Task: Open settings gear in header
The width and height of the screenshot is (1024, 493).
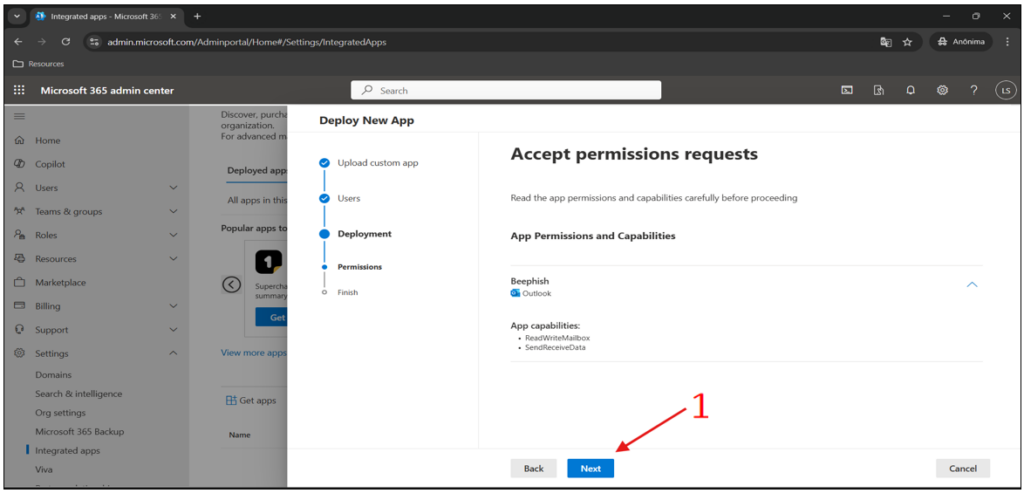Action: 942,91
